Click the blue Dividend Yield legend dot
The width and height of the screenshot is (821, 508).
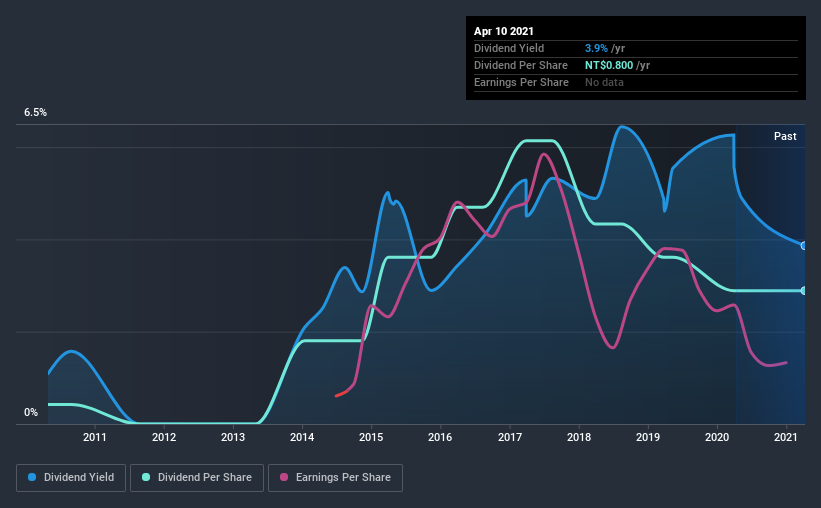point(32,477)
